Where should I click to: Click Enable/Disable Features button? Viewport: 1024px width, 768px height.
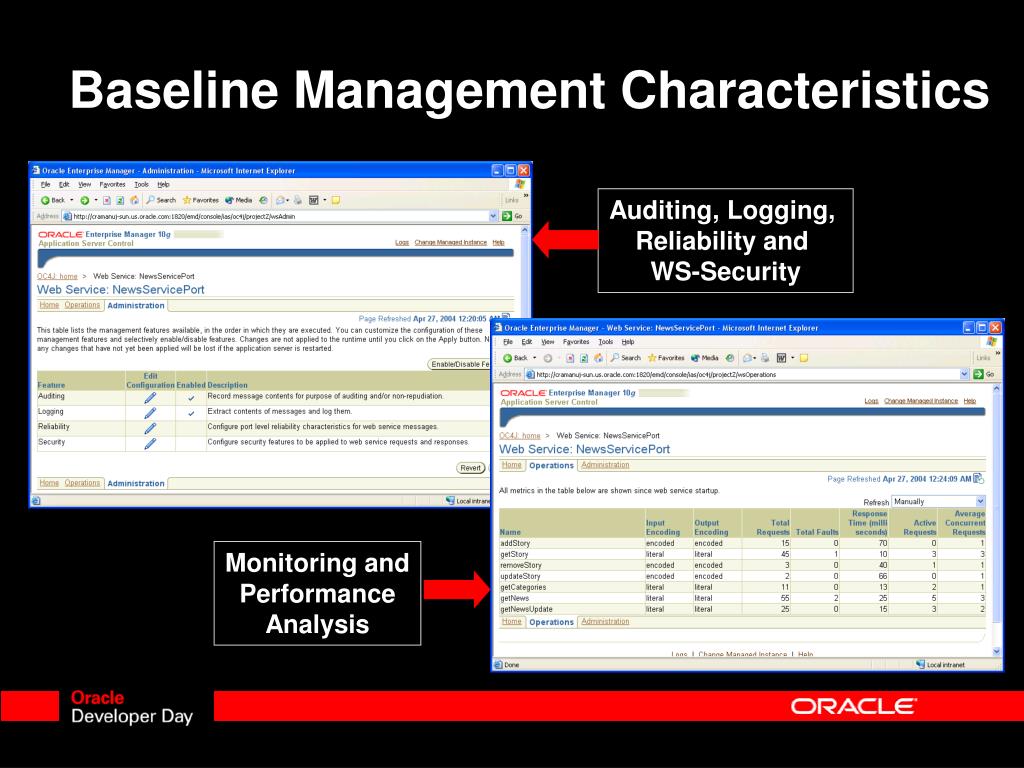(x=460, y=364)
